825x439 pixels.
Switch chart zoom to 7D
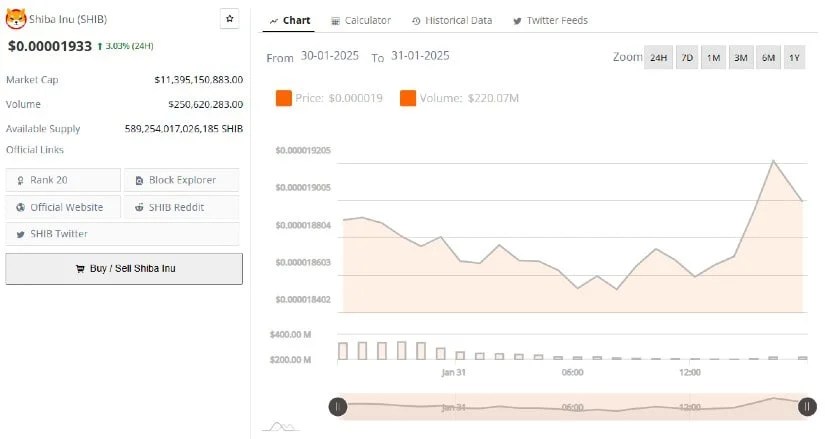click(687, 58)
